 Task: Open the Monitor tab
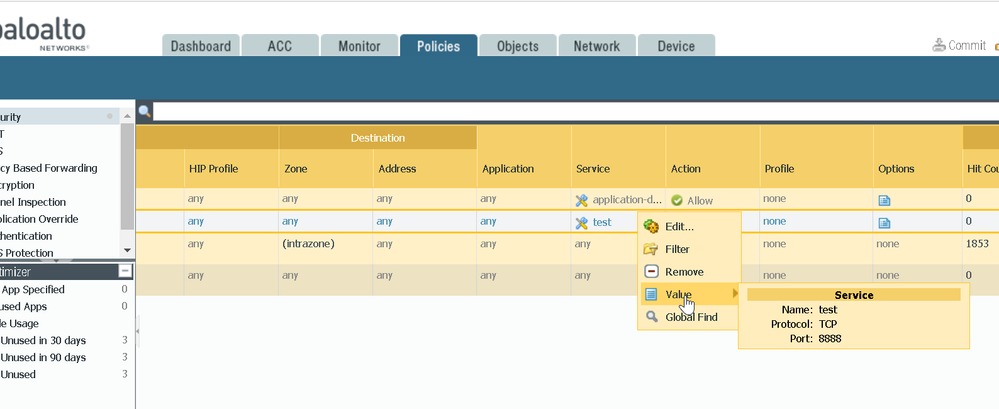359,46
